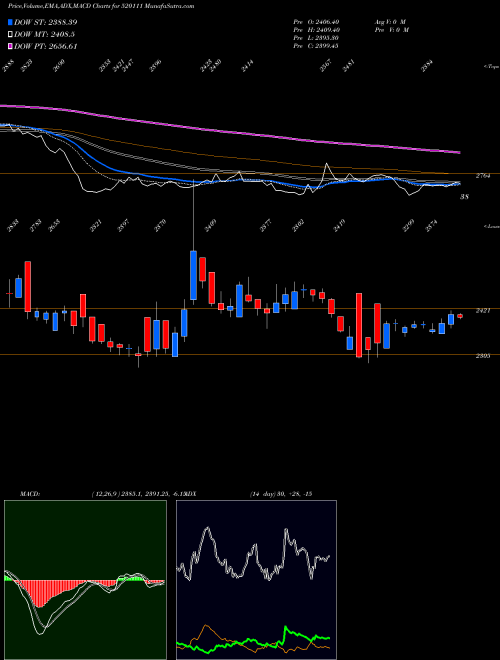Select the 'DOW PT: 2636.61' legend text
Viewport: 500px width, 660px height.
(x=45, y=46)
